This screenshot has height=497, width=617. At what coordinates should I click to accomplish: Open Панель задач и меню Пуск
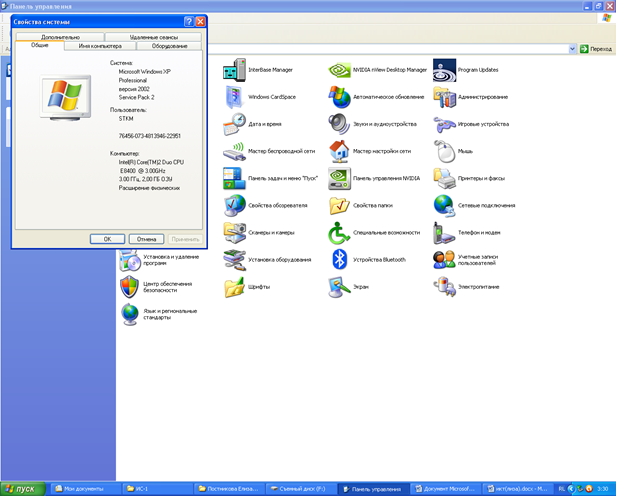235,178
